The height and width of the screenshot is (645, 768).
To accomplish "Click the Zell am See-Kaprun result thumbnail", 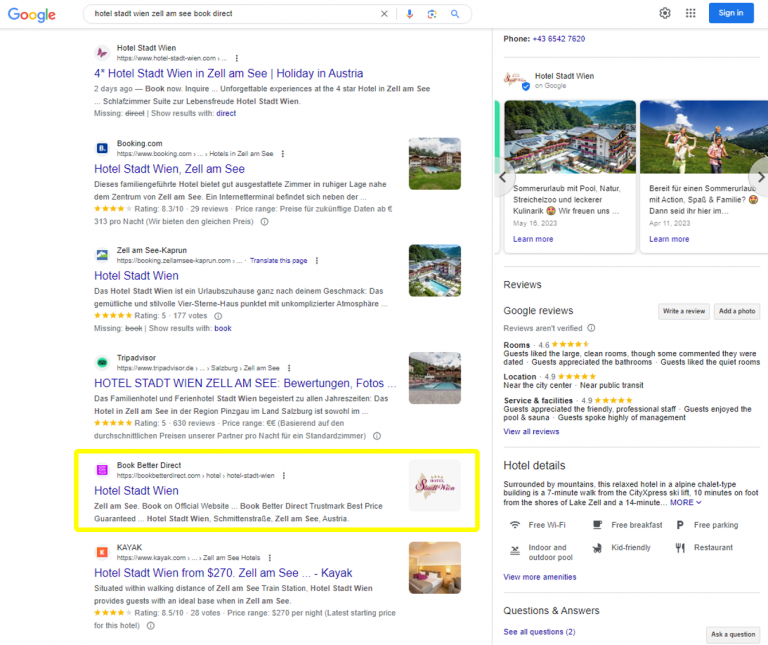I will coord(434,270).
